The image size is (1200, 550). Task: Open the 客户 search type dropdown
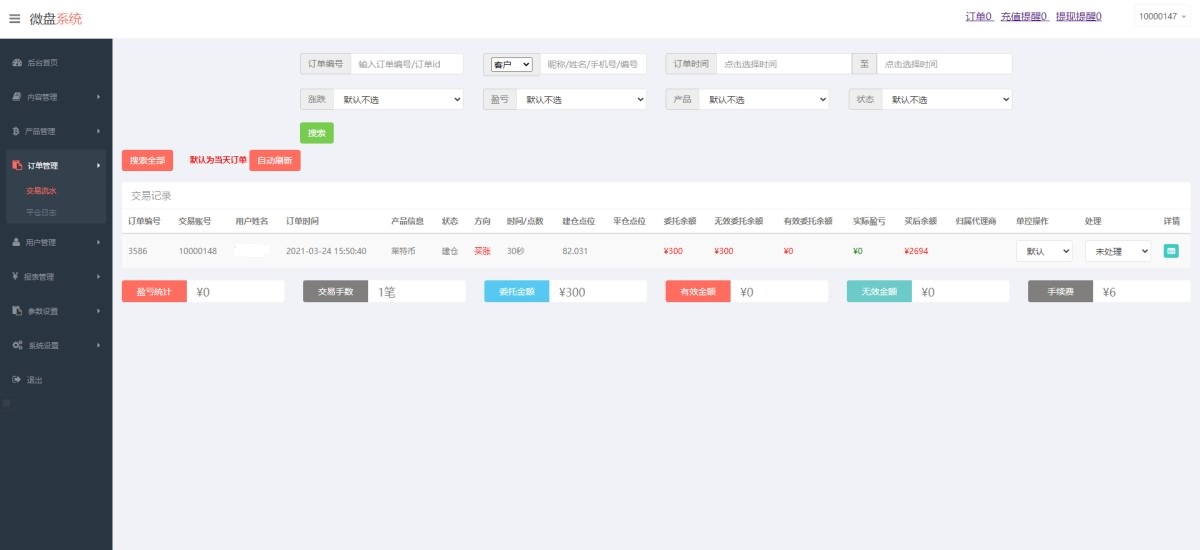(x=512, y=64)
